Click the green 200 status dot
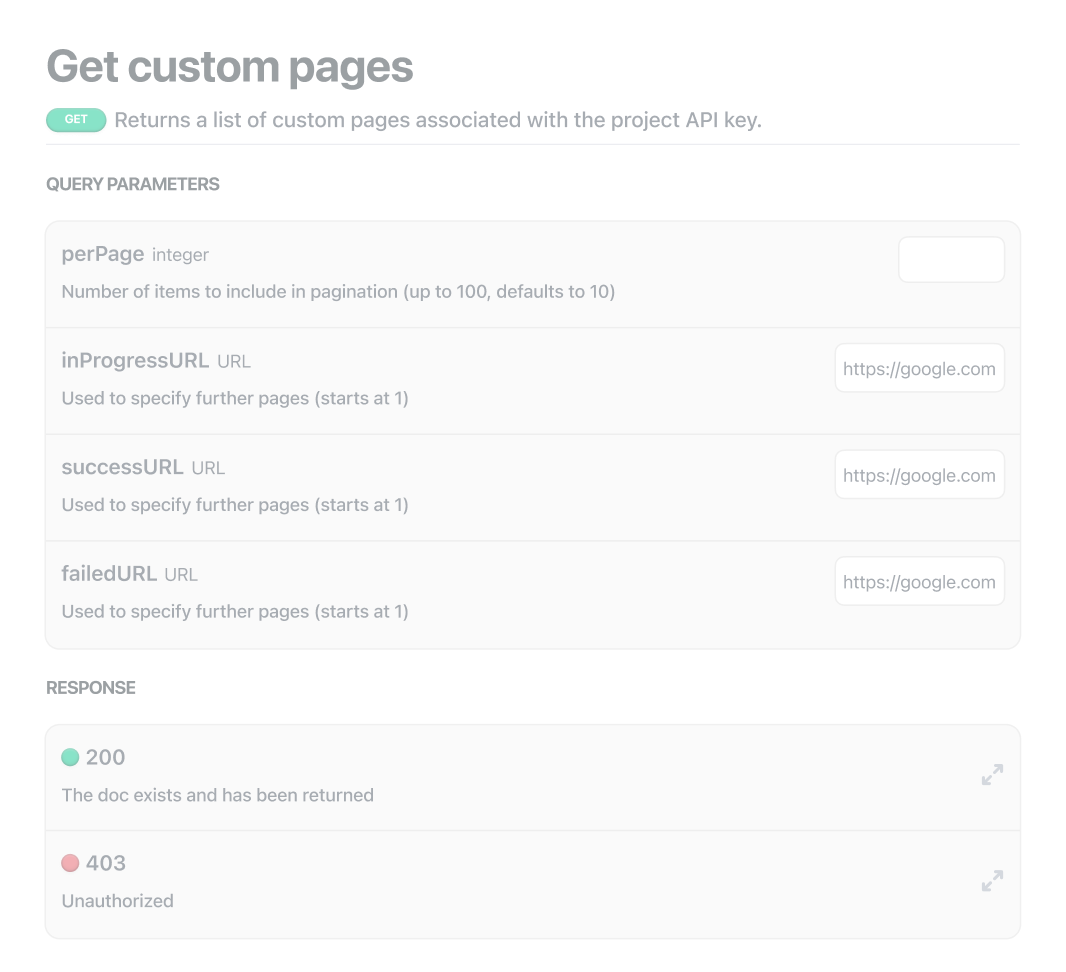1066x972 pixels. 70,758
